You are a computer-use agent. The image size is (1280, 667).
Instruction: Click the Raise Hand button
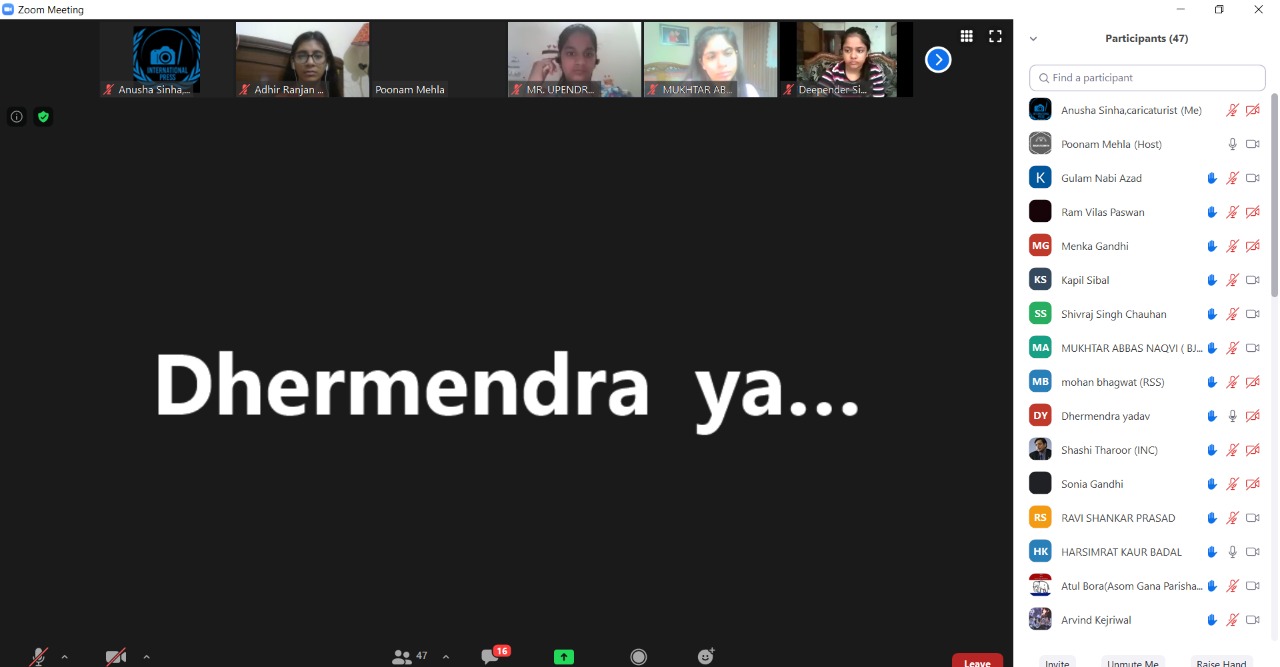1221,662
